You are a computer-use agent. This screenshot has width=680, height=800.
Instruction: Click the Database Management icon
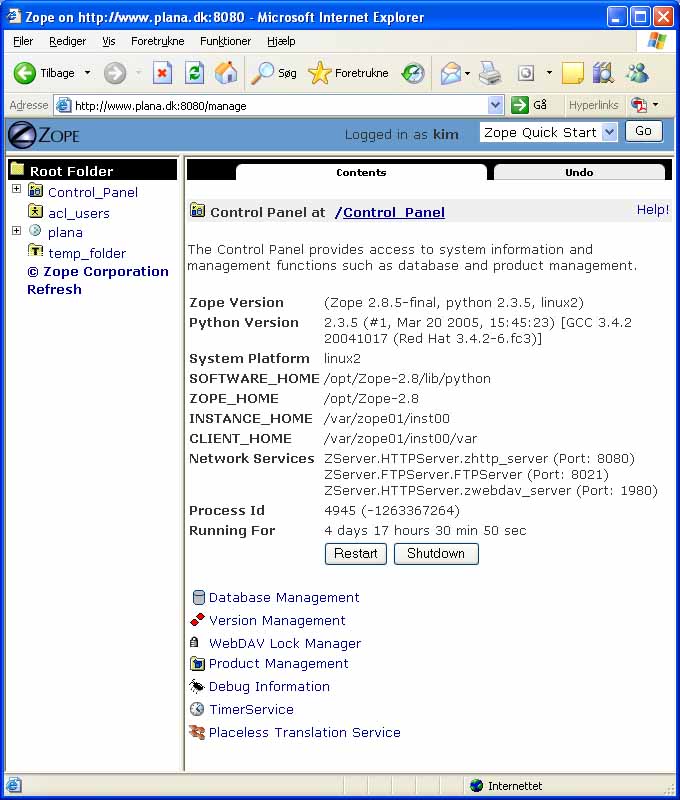point(198,598)
